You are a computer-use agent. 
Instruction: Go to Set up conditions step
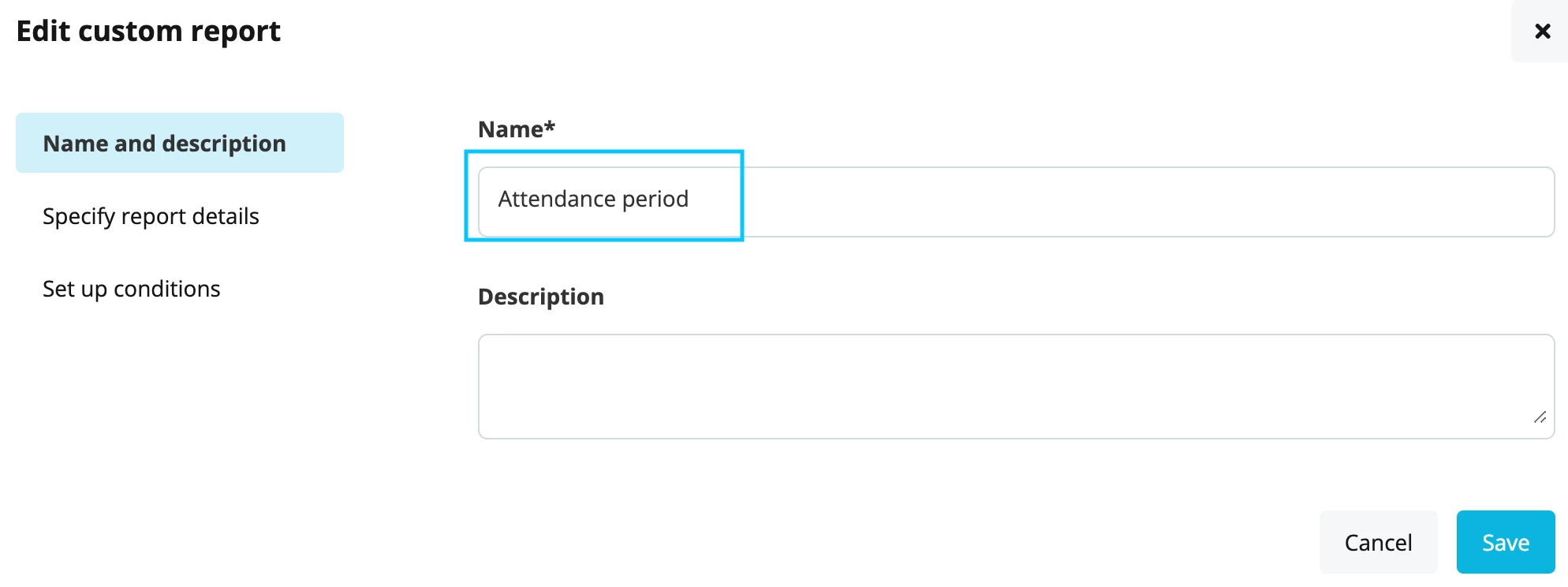132,289
